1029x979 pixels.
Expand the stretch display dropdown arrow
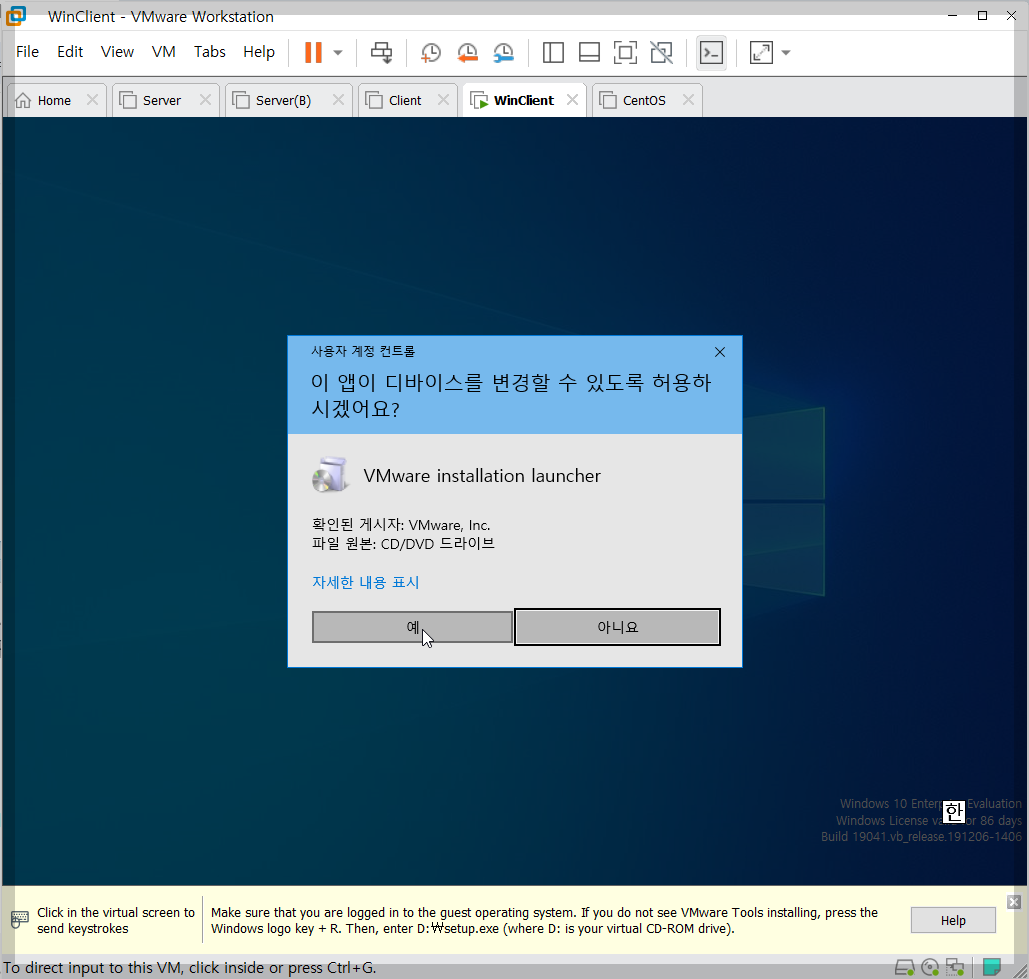point(786,52)
